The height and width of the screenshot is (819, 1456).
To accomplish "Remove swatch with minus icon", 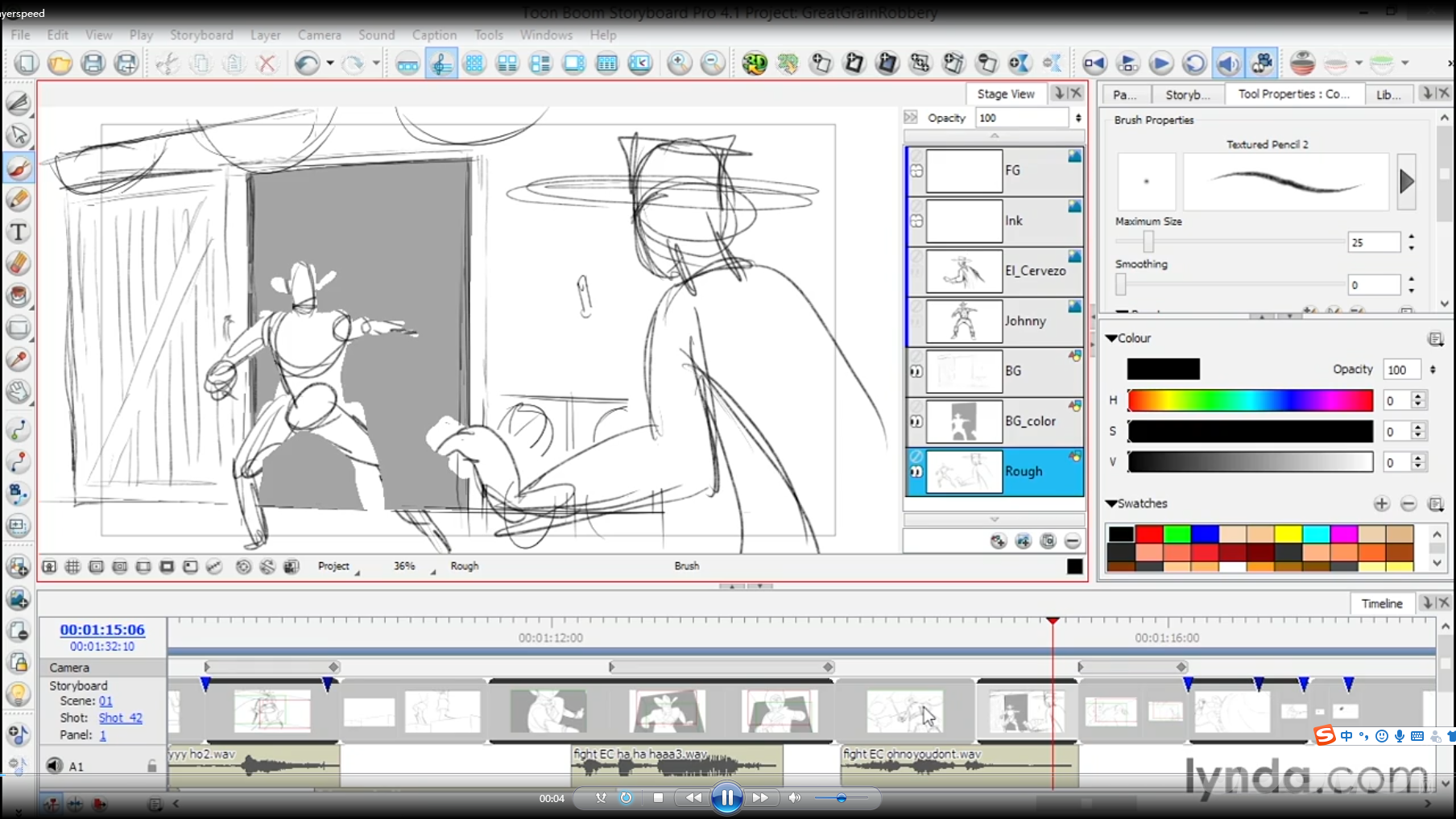I will [1408, 504].
